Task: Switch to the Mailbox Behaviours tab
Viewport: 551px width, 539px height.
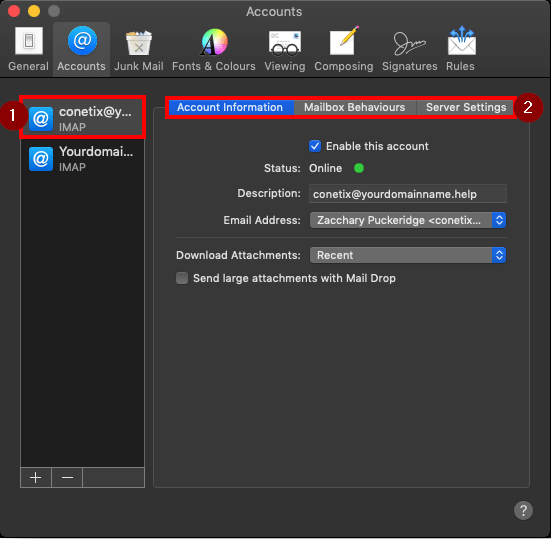Action: coord(355,107)
